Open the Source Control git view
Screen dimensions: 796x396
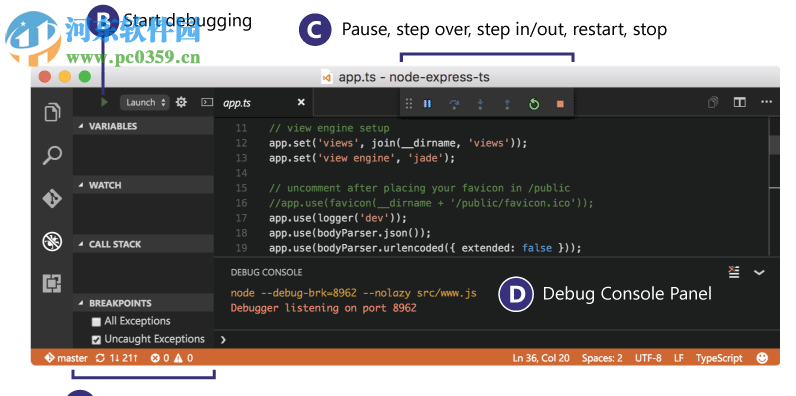point(52,199)
